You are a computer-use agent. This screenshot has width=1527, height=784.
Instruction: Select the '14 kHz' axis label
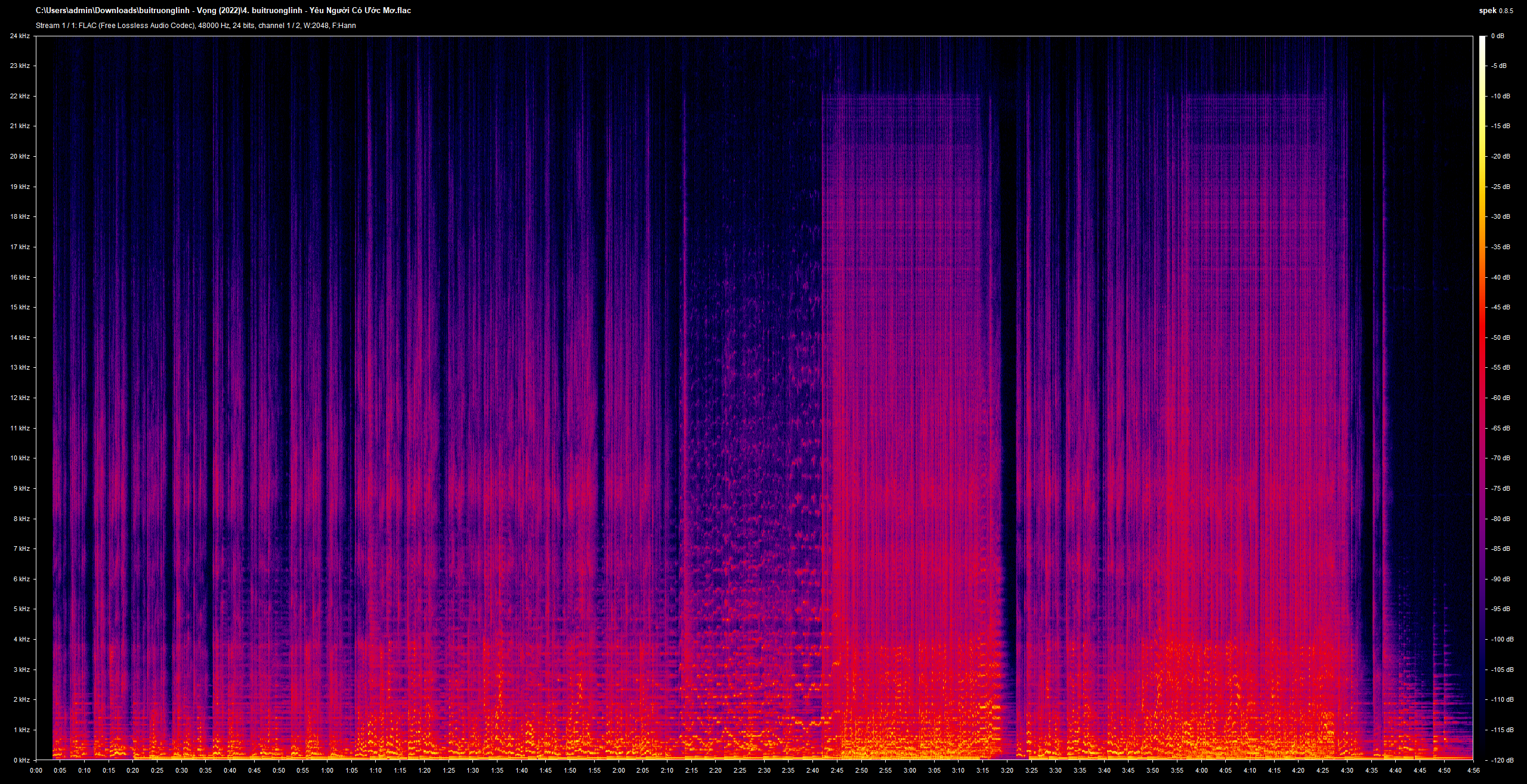pyautogui.click(x=20, y=337)
